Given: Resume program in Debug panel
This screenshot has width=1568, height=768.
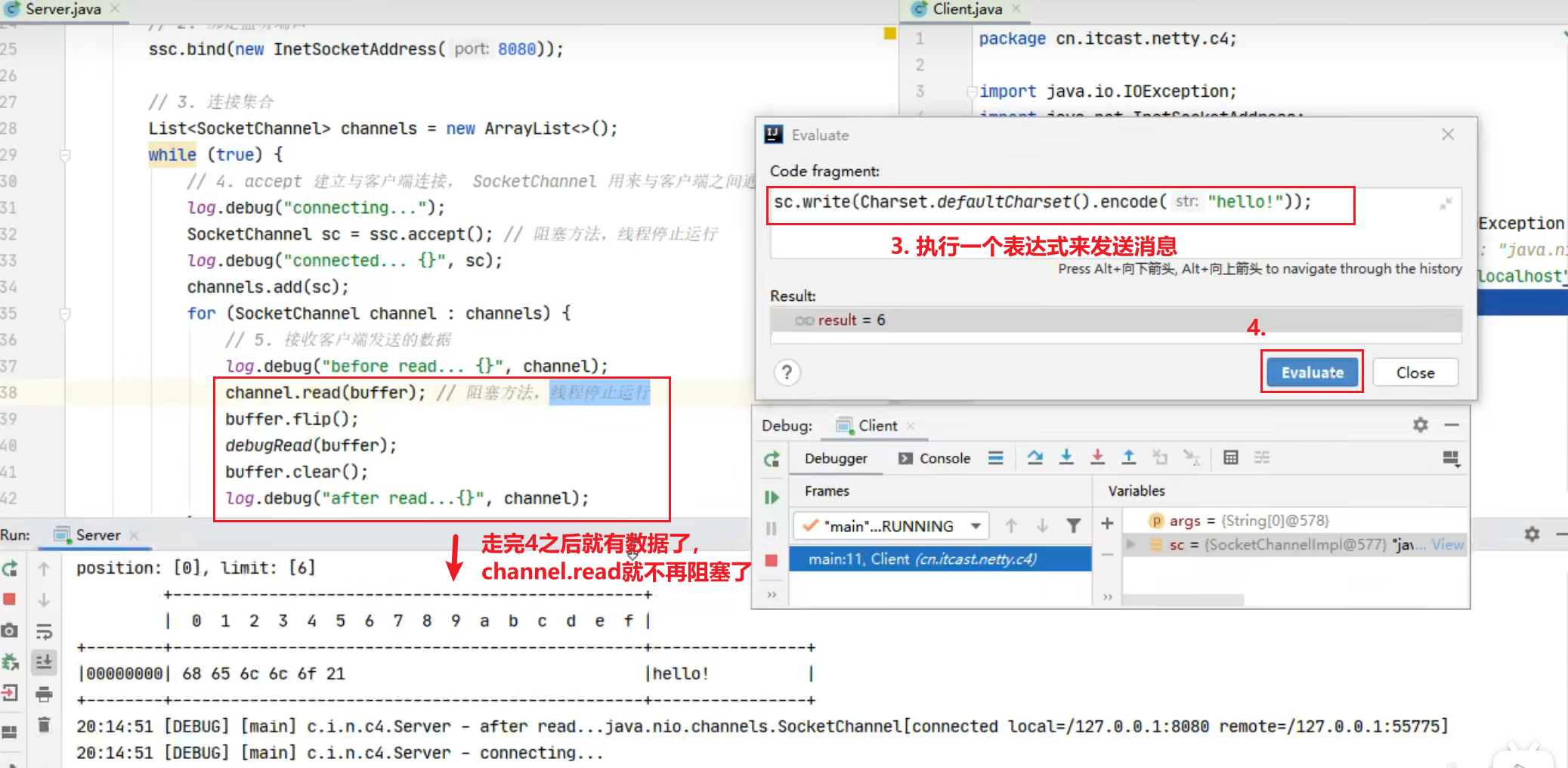Looking at the screenshot, I should point(771,497).
